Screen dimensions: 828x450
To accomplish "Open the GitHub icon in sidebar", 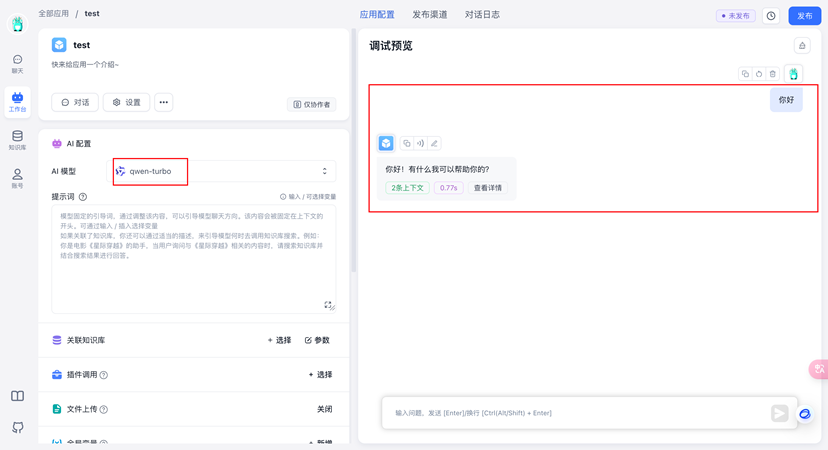I will (x=17, y=427).
